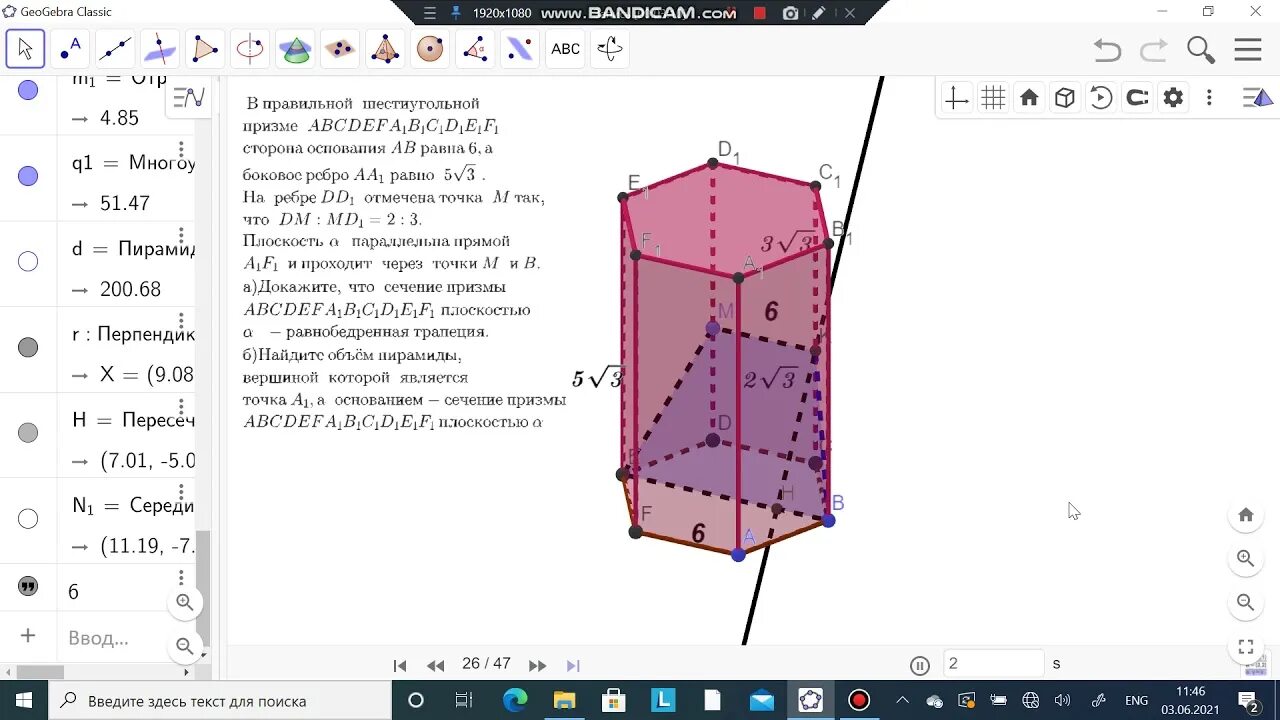Open the main hamburger menu
The height and width of the screenshot is (720, 1280).
(1248, 49)
